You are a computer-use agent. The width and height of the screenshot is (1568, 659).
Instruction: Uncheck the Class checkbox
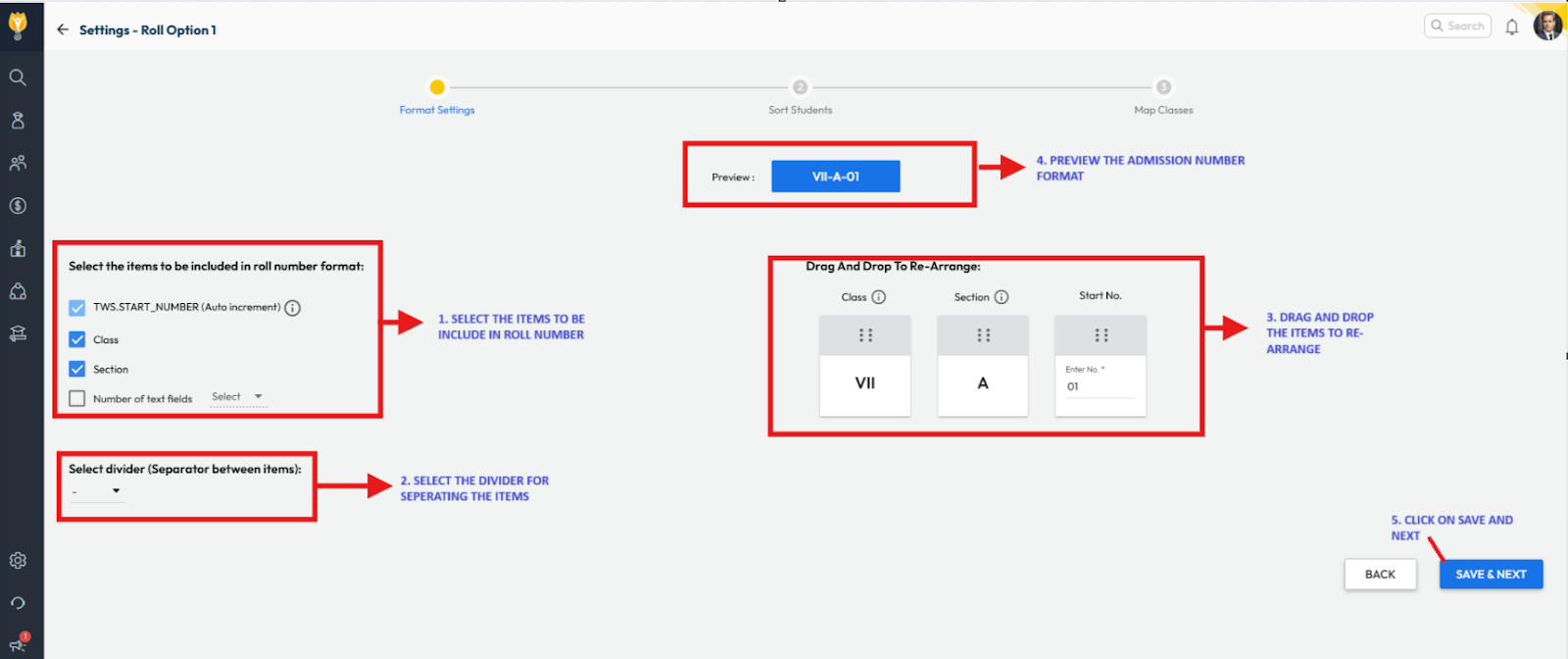pyautogui.click(x=77, y=339)
